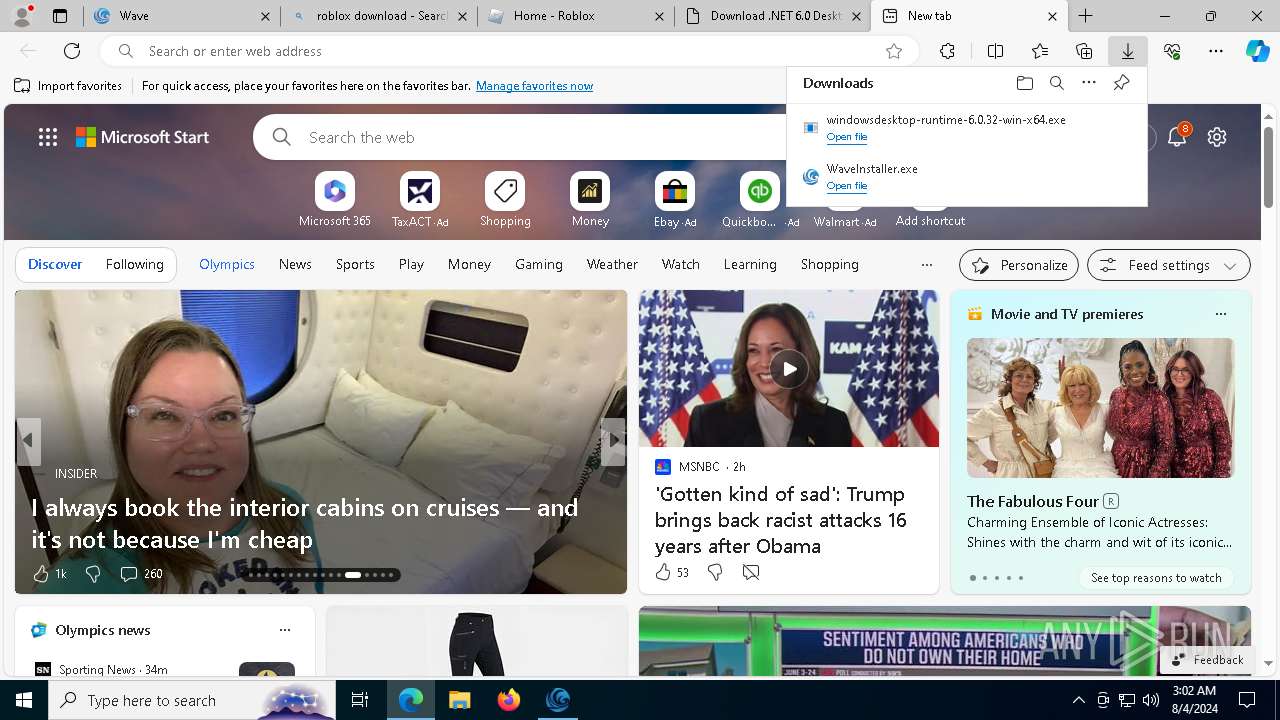Dislike the cruise cabins article
The height and width of the screenshot is (720, 1280).
coord(93,573)
